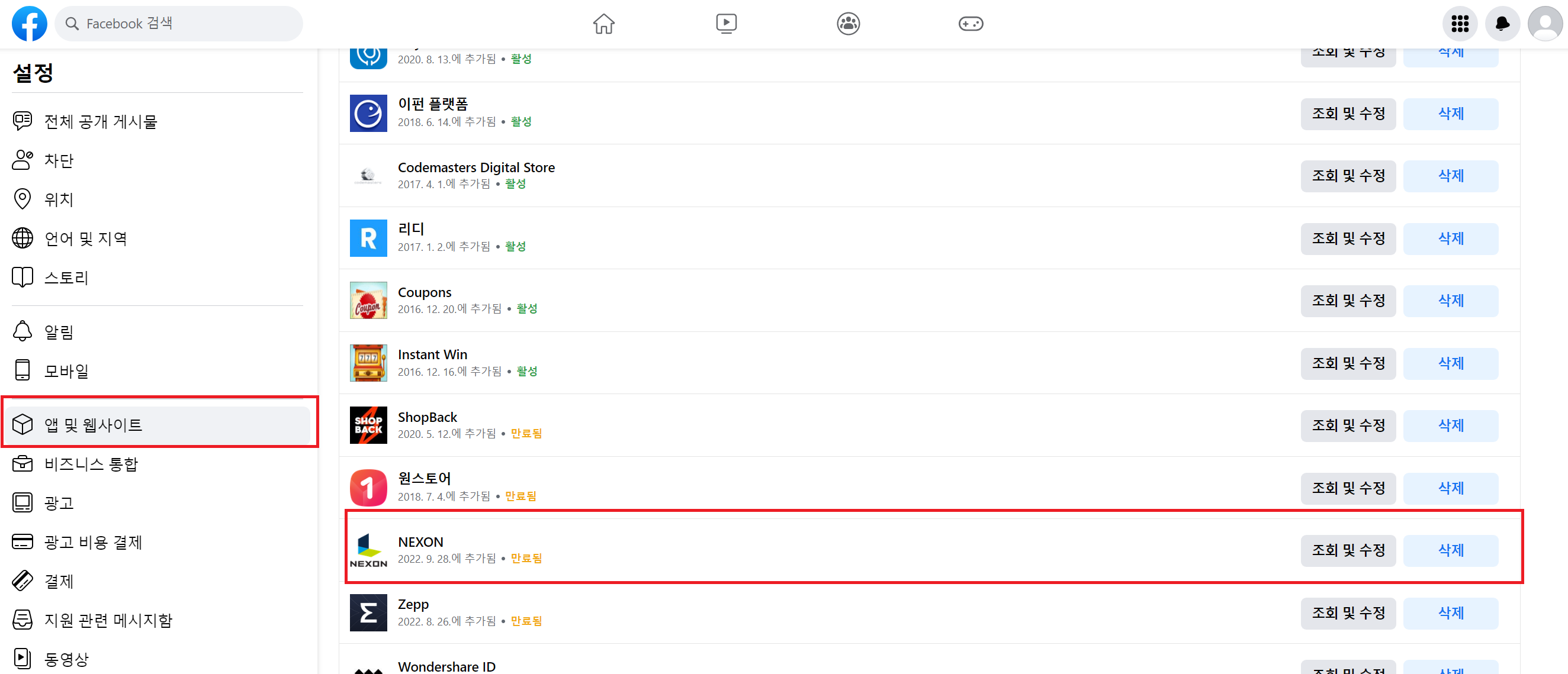Open the nine-dot menu grid icon

[x=1460, y=24]
